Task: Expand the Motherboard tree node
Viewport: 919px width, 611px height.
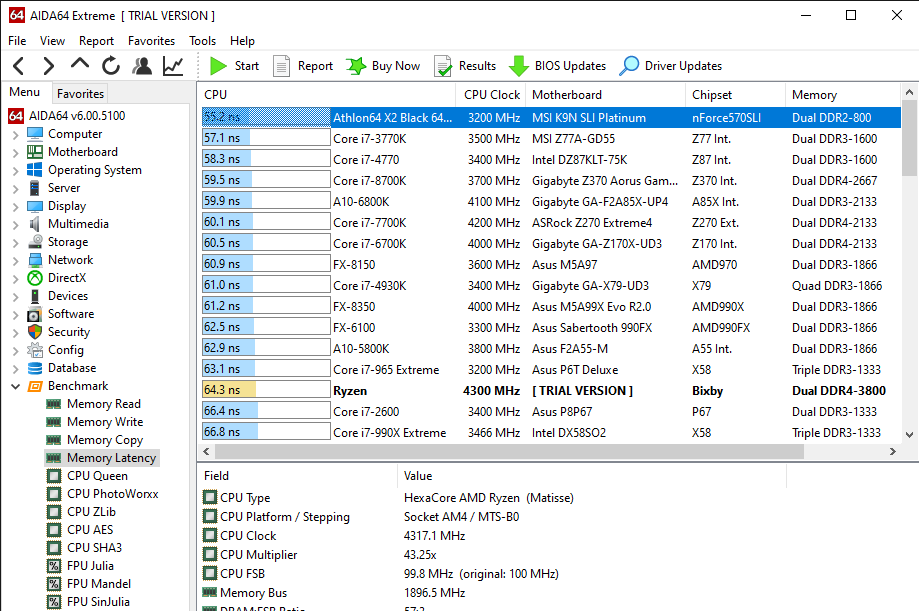Action: (x=16, y=152)
